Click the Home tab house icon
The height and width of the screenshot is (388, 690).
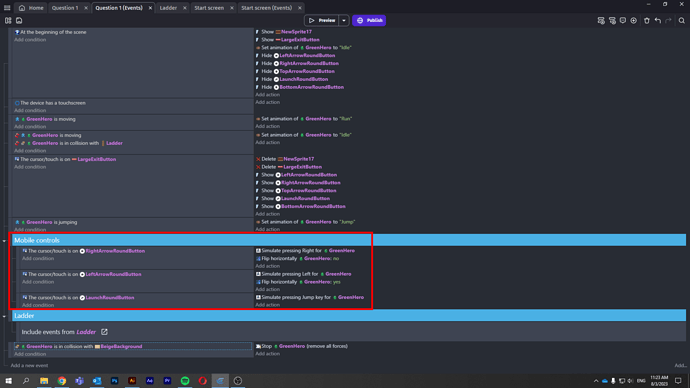[22, 8]
